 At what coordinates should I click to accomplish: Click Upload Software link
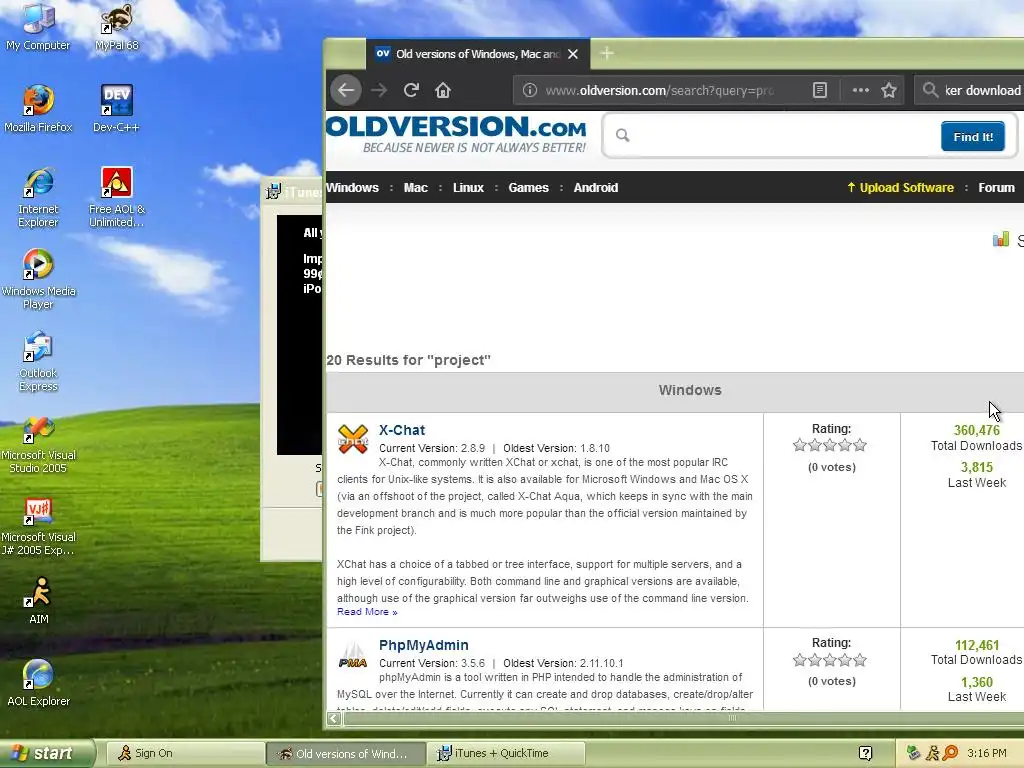(900, 187)
